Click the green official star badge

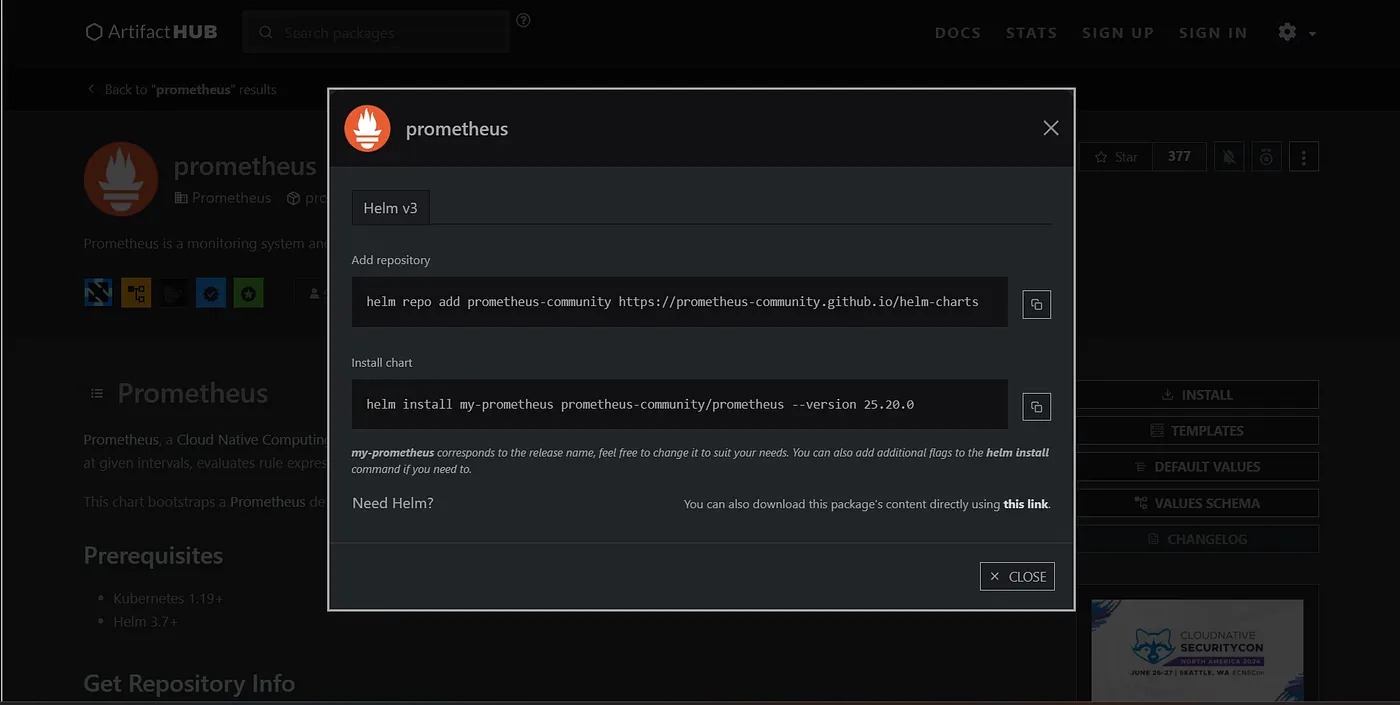coord(249,293)
